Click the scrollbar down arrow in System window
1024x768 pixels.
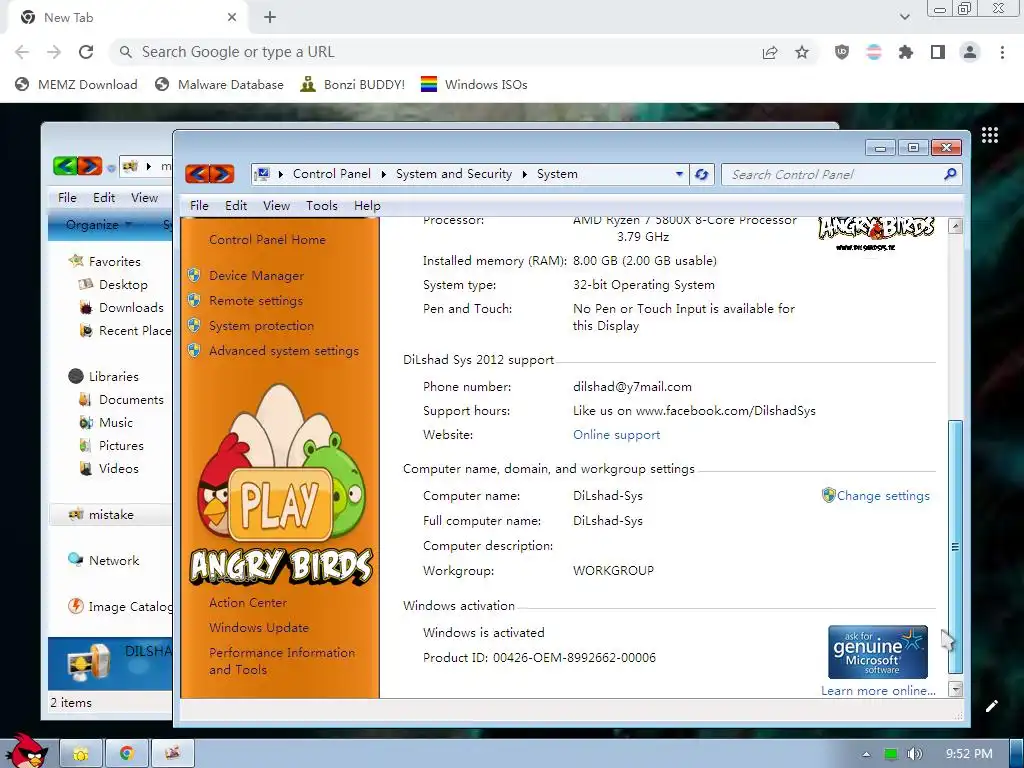point(955,689)
